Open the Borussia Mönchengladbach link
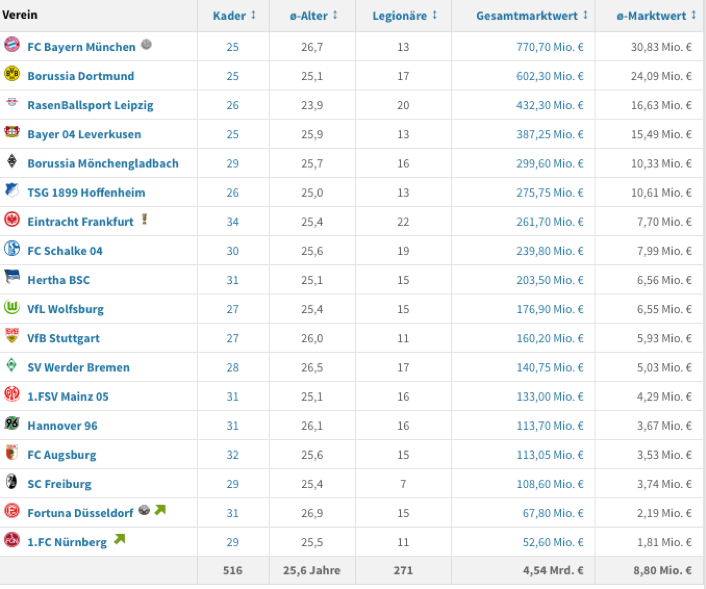 tap(103, 163)
